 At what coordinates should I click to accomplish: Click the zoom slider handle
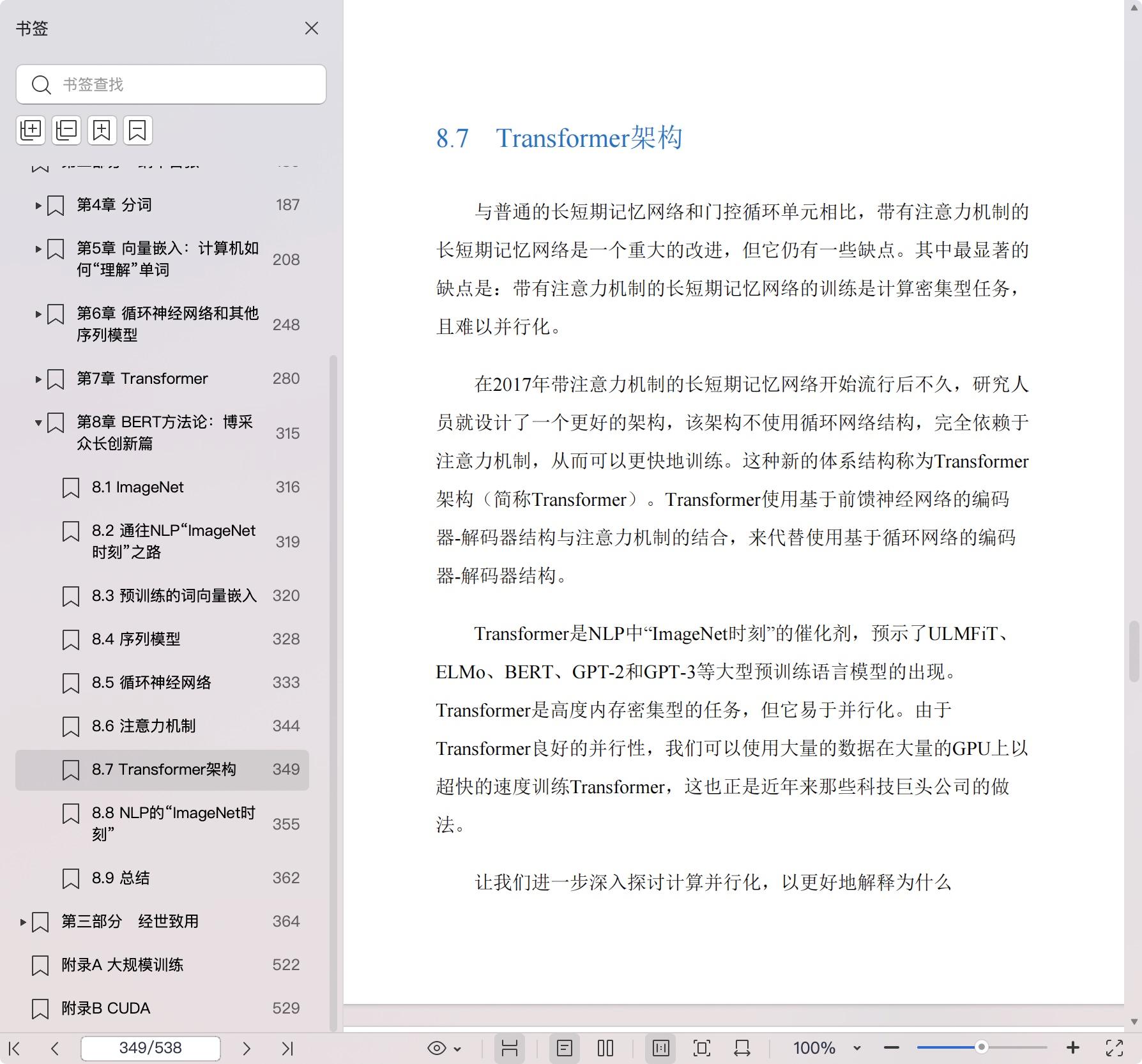point(982,1047)
